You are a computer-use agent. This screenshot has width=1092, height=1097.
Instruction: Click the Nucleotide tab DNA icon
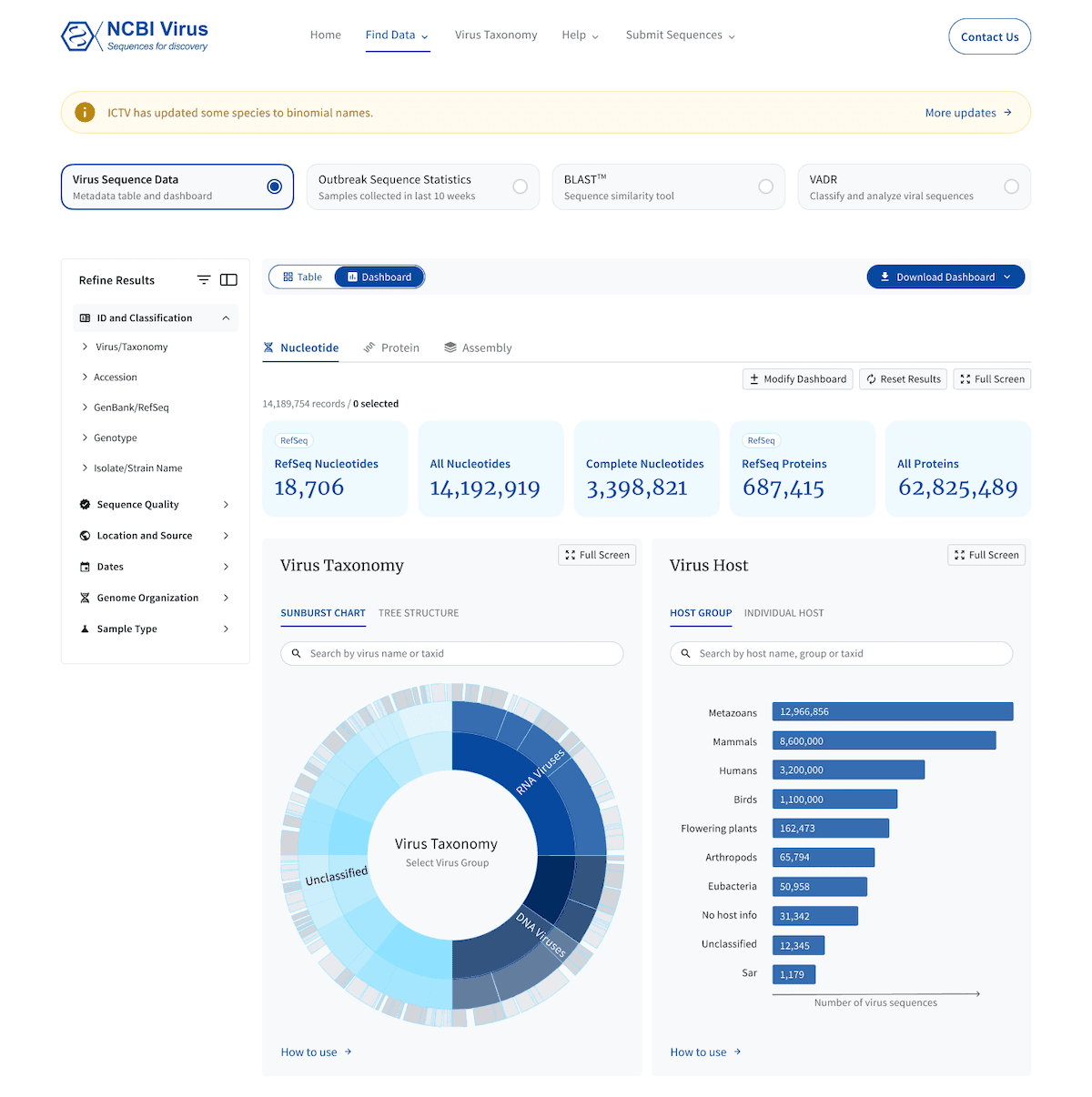point(268,347)
